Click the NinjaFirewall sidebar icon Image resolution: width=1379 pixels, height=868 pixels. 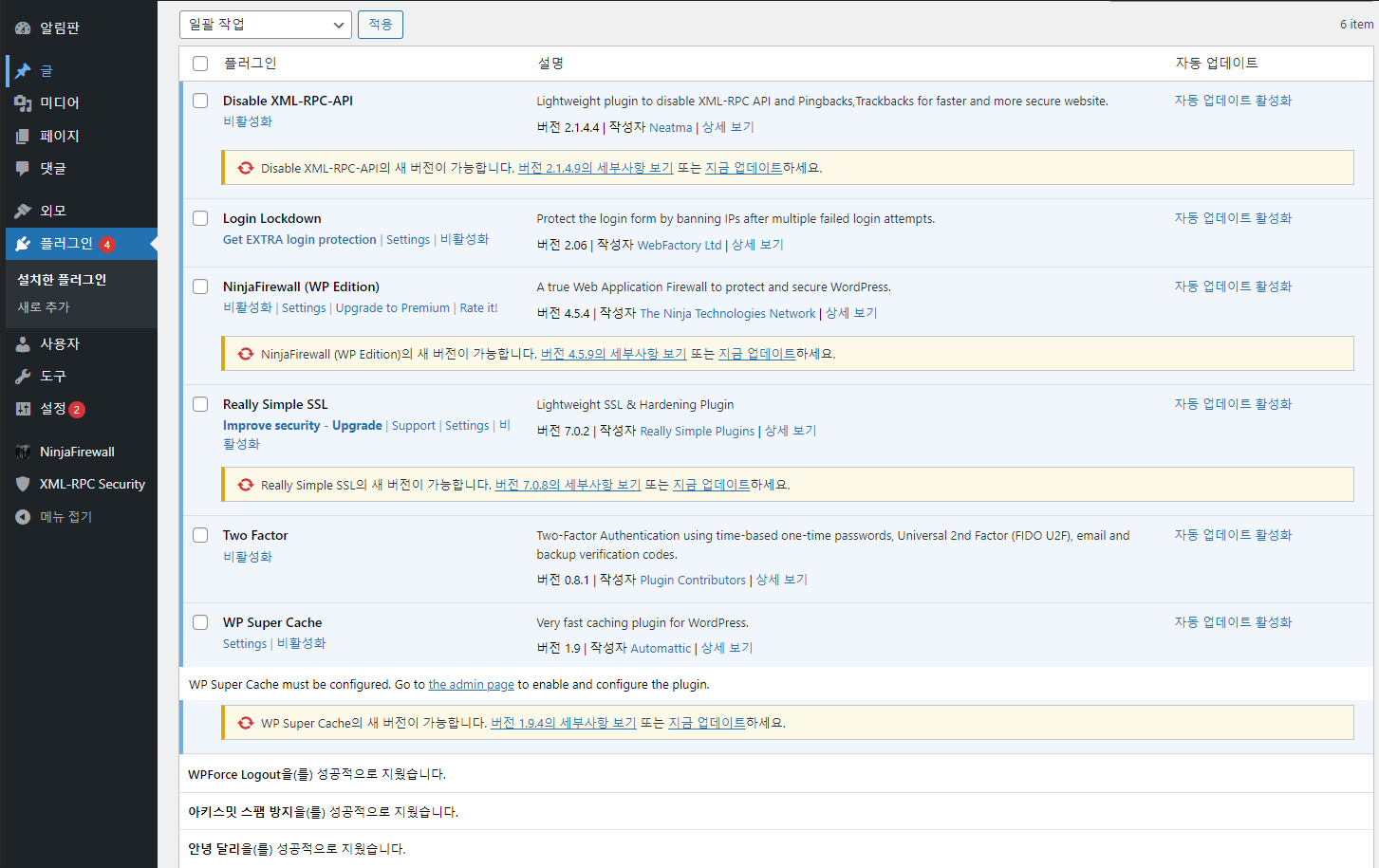pos(23,452)
